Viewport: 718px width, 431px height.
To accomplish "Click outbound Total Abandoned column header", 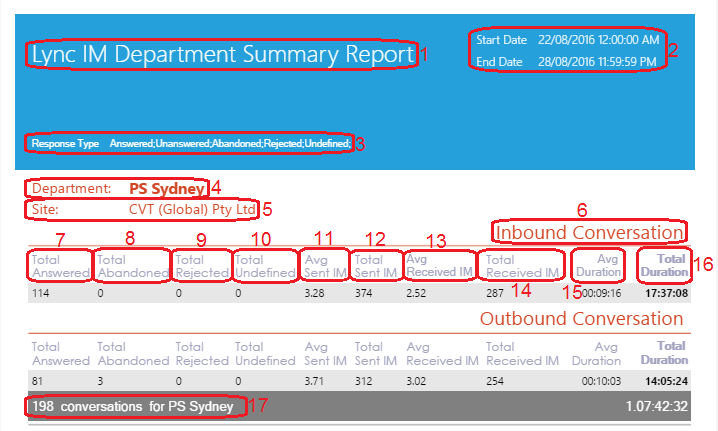I will coord(133,354).
